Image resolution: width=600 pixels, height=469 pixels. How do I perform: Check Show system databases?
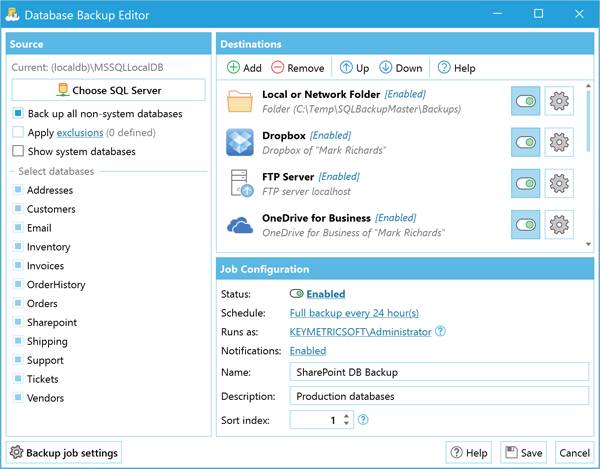(x=18, y=151)
